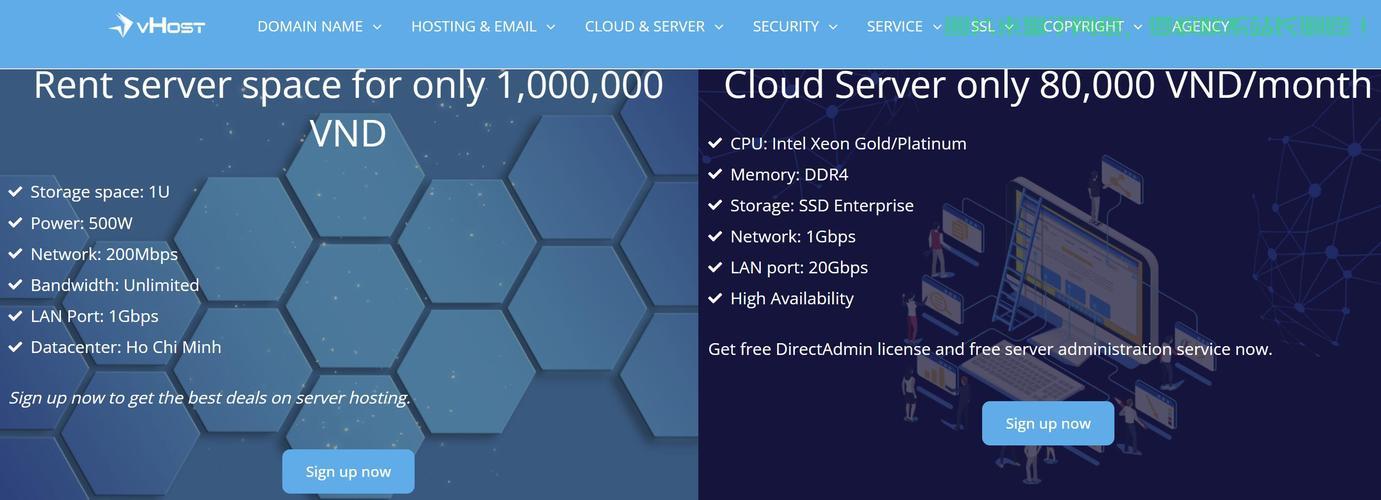
Task: Expand the chevron beside COPYRIGHT
Action: click(1138, 27)
